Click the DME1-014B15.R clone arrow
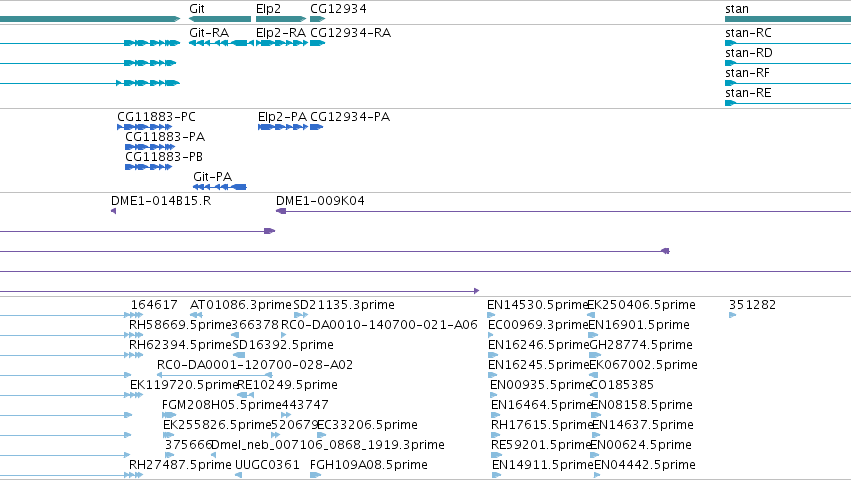 point(113,211)
